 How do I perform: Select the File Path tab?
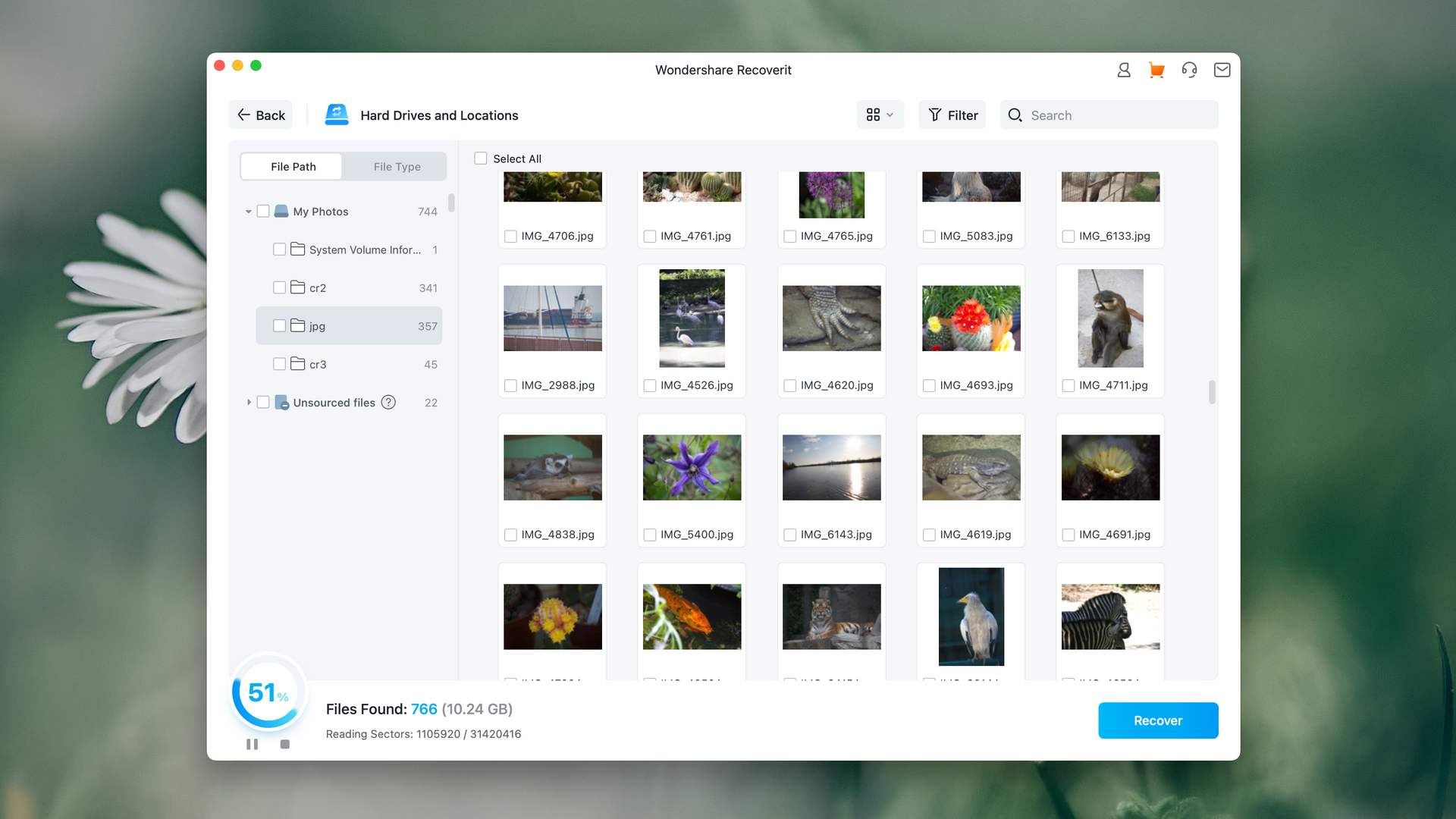pyautogui.click(x=292, y=166)
